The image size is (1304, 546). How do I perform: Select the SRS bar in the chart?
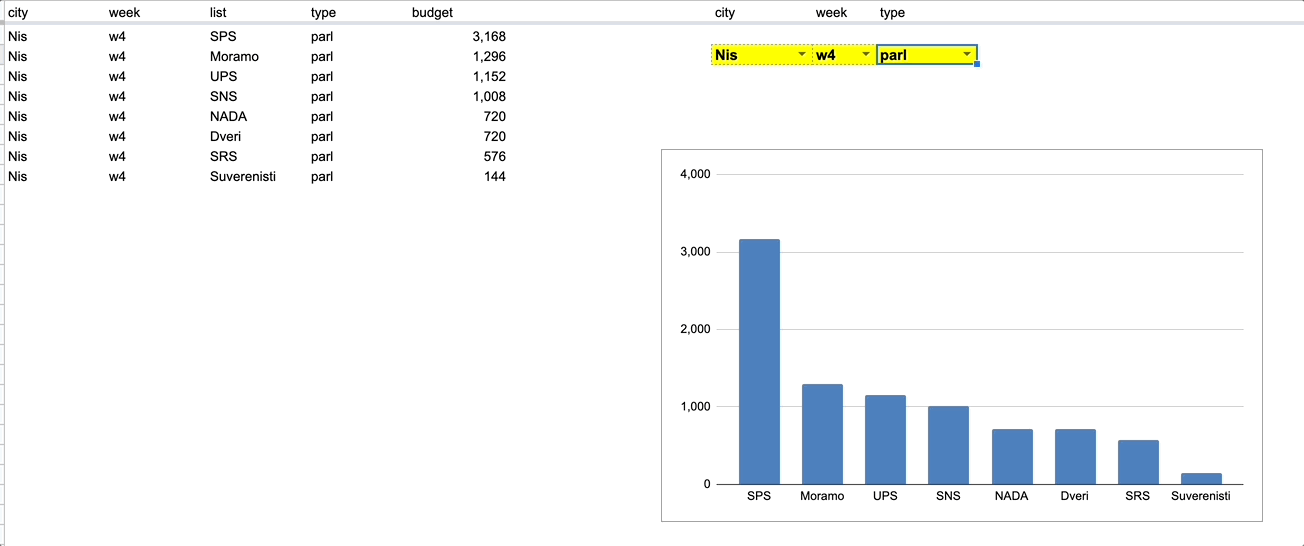(x=1138, y=462)
